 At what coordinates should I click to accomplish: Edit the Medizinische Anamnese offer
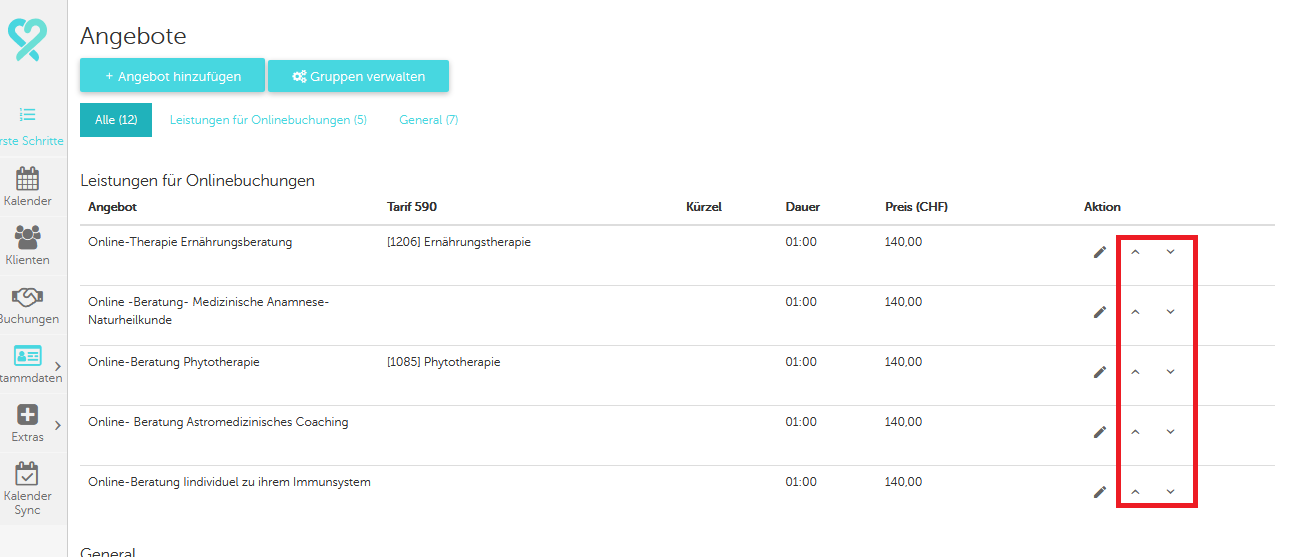1100,312
